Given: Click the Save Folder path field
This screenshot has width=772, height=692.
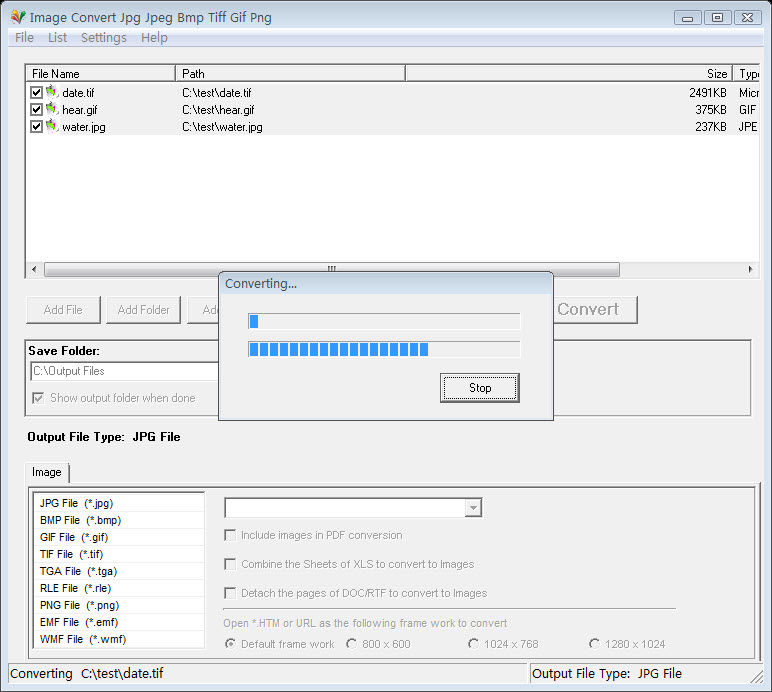Looking at the screenshot, I should tap(125, 371).
